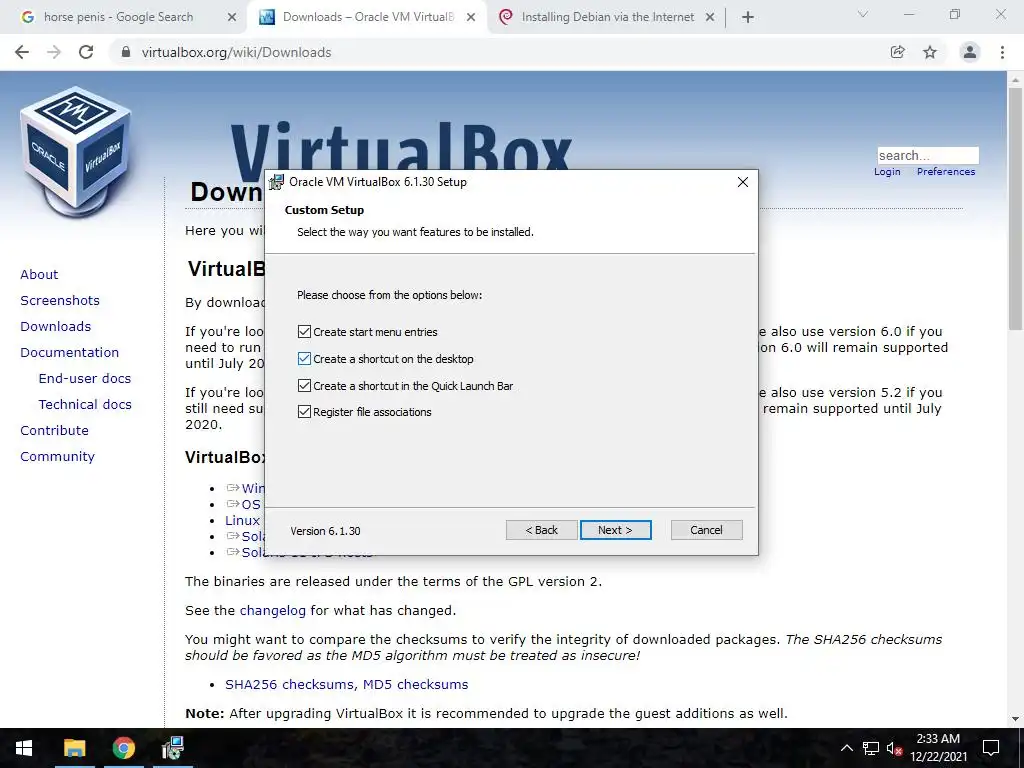Open Chrome from the taskbar
This screenshot has width=1024, height=768.
123,748
